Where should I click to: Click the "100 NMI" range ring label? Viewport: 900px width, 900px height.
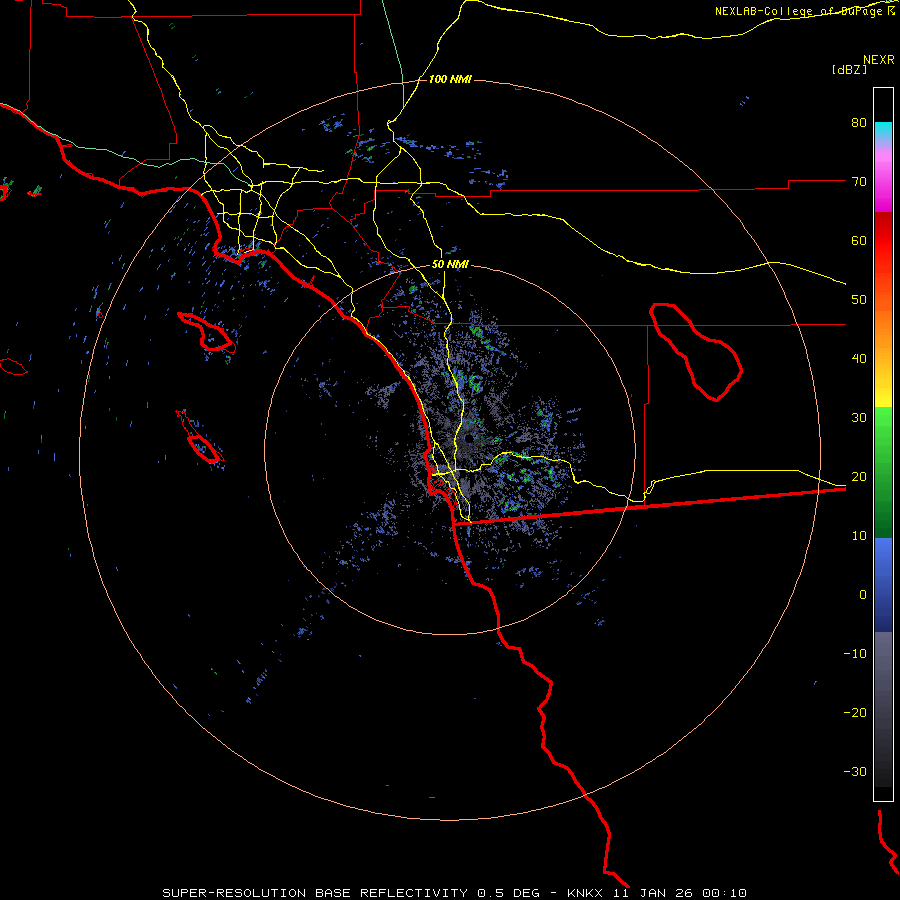coord(450,79)
